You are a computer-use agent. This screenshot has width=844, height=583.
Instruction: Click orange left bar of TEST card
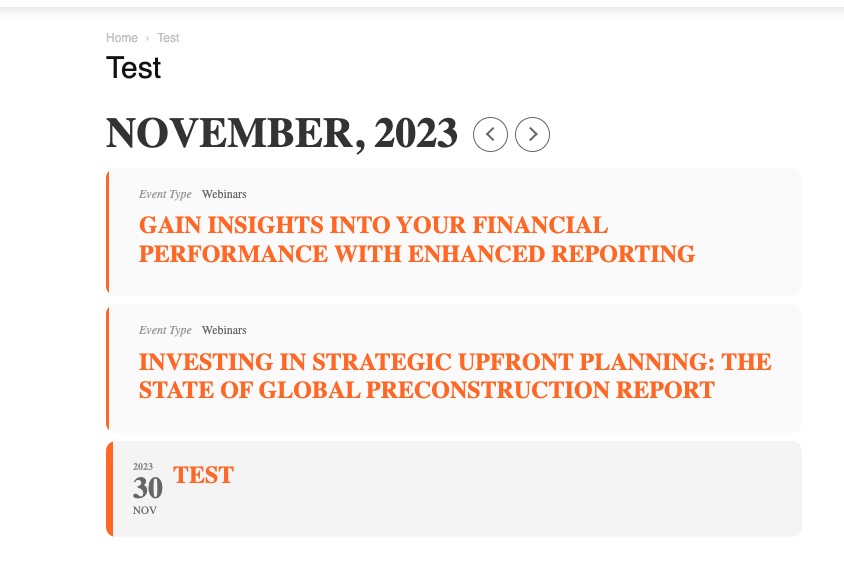(x=109, y=489)
